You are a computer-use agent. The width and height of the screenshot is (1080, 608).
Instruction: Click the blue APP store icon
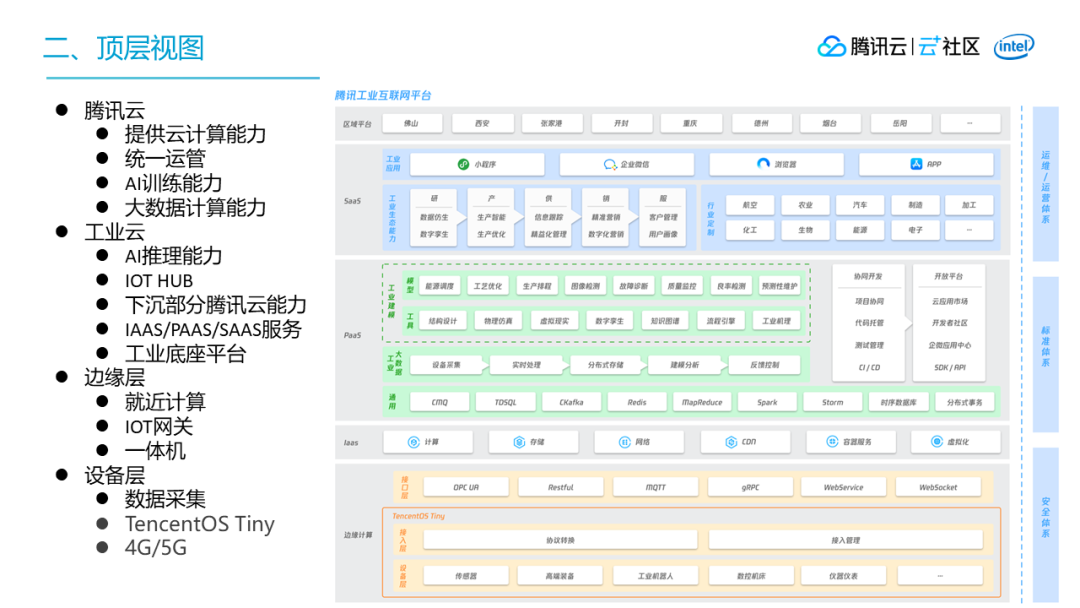916,164
